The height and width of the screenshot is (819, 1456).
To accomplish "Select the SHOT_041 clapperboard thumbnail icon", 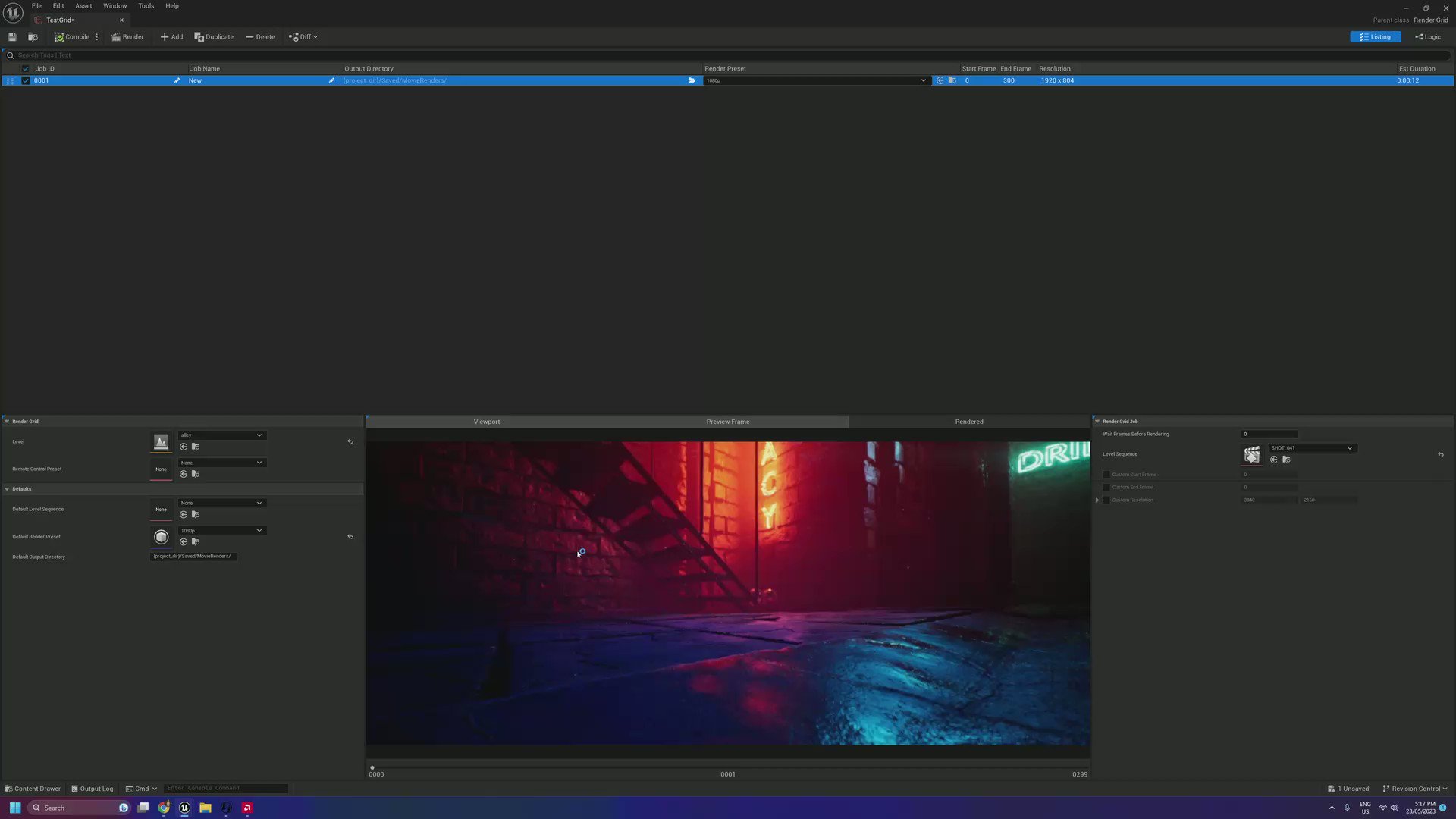I will (1252, 455).
